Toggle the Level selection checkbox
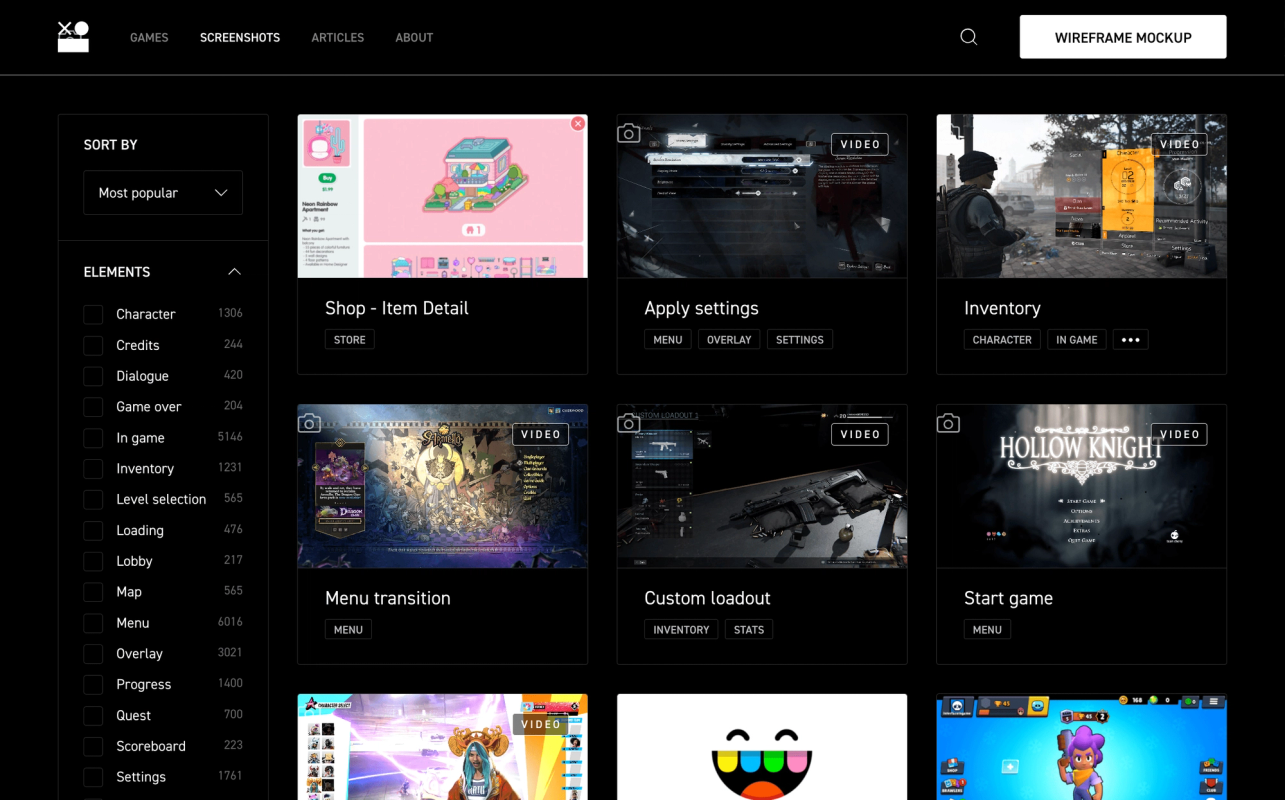Image resolution: width=1285 pixels, height=800 pixels. (93, 499)
